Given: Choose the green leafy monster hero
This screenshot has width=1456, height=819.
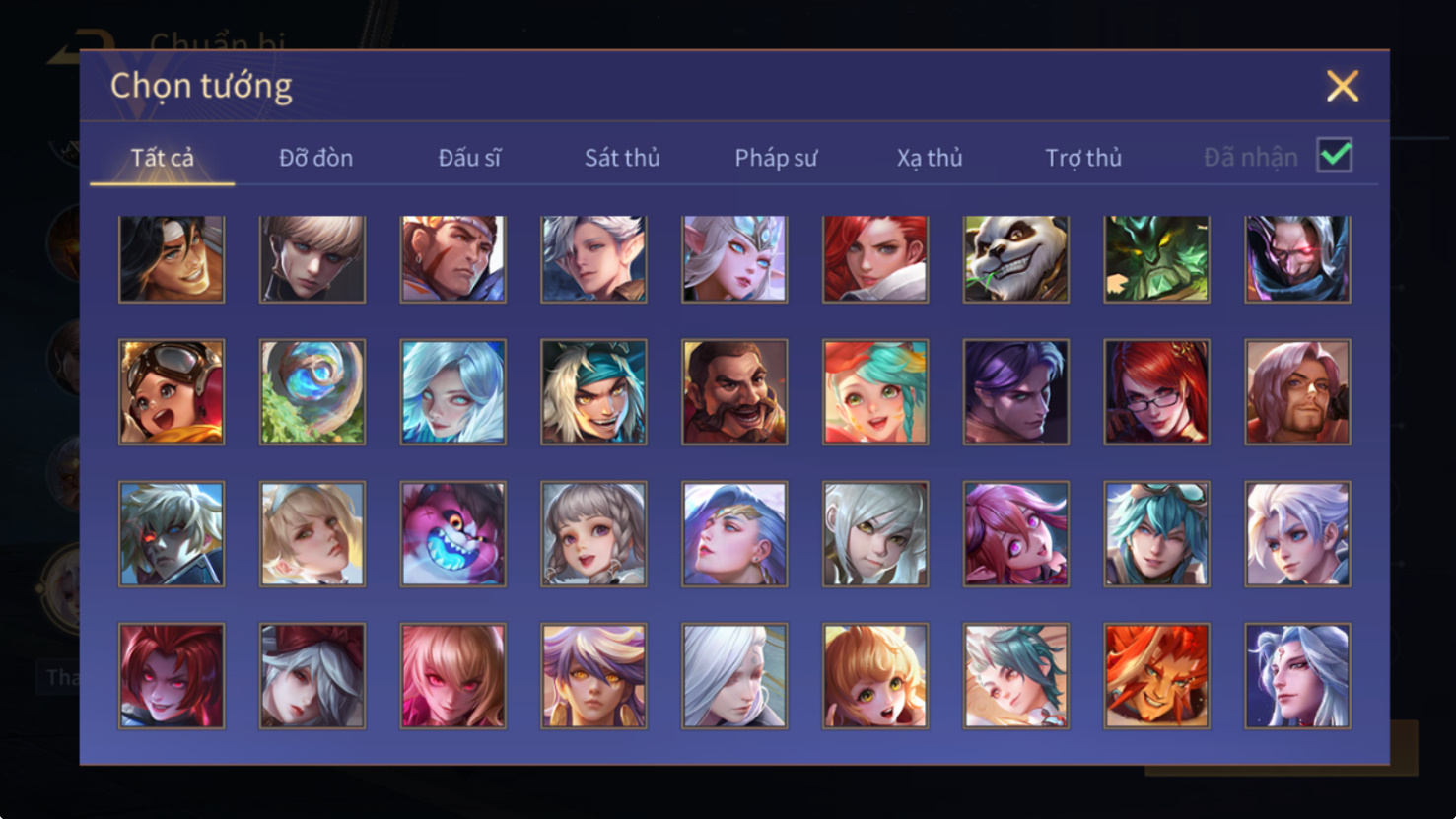Looking at the screenshot, I should click(1156, 259).
